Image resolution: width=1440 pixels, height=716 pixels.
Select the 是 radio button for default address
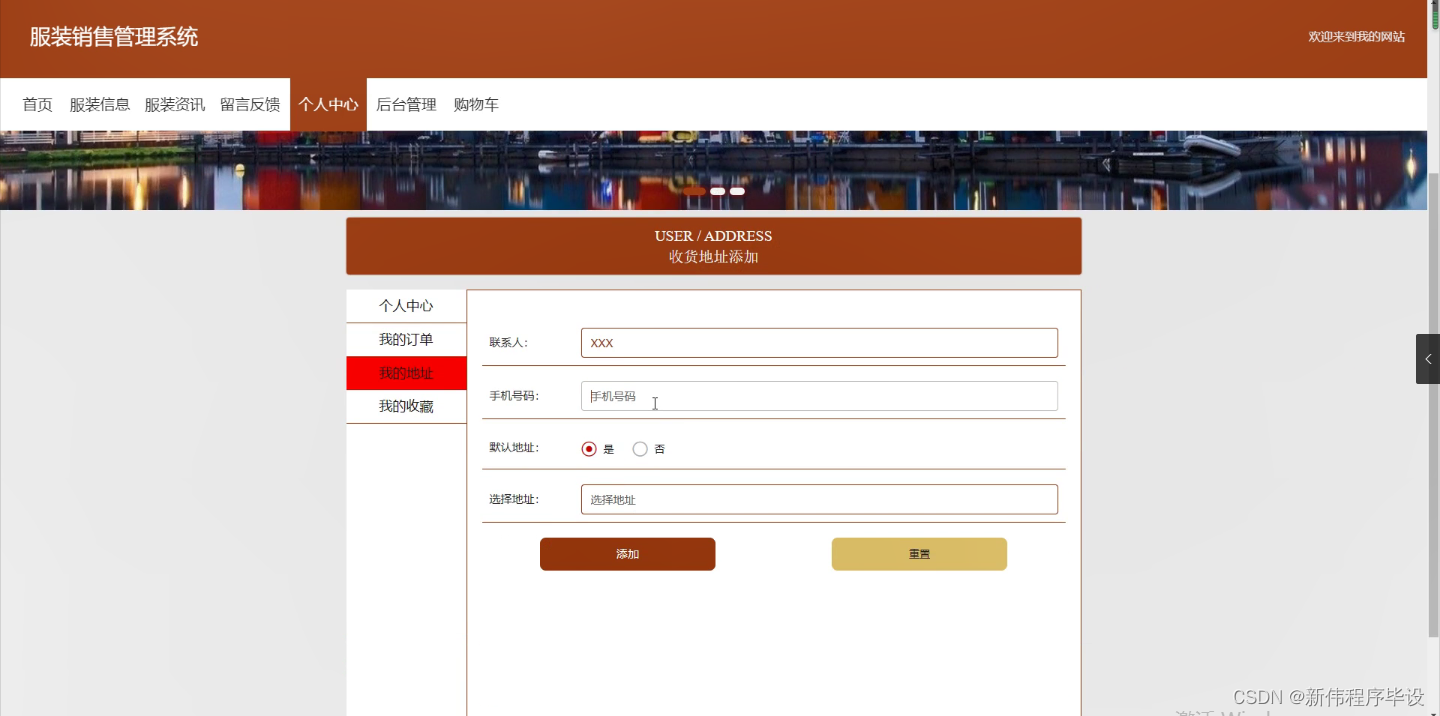click(589, 448)
